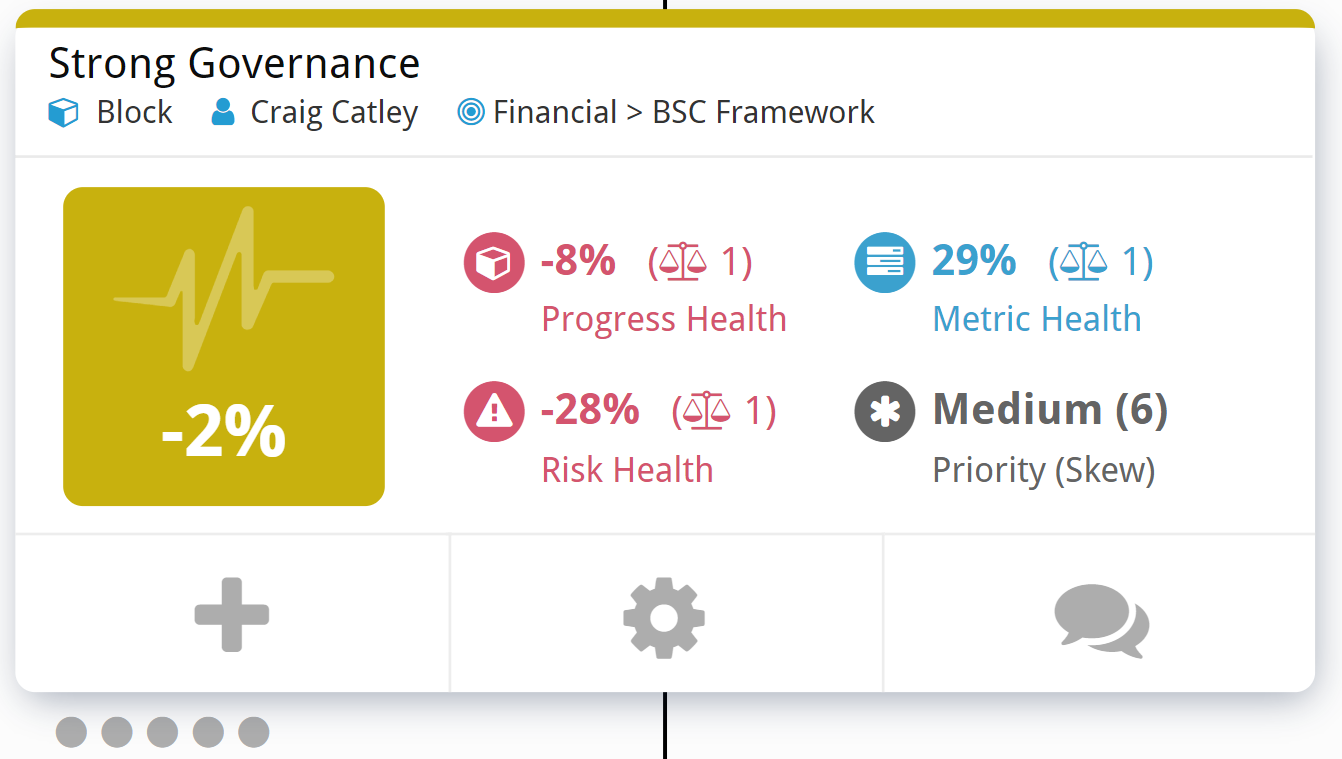
Task: Click the Medium (6) priority value
Action: tap(1050, 409)
